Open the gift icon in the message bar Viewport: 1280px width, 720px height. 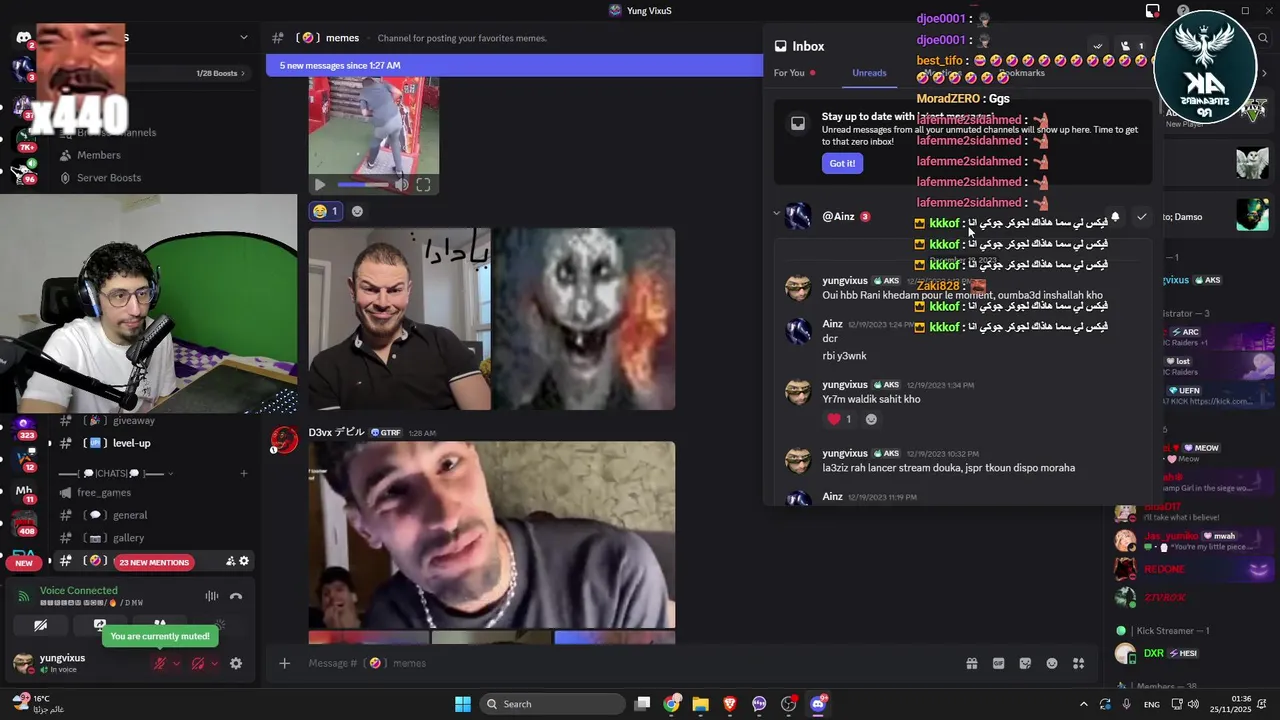[971, 663]
